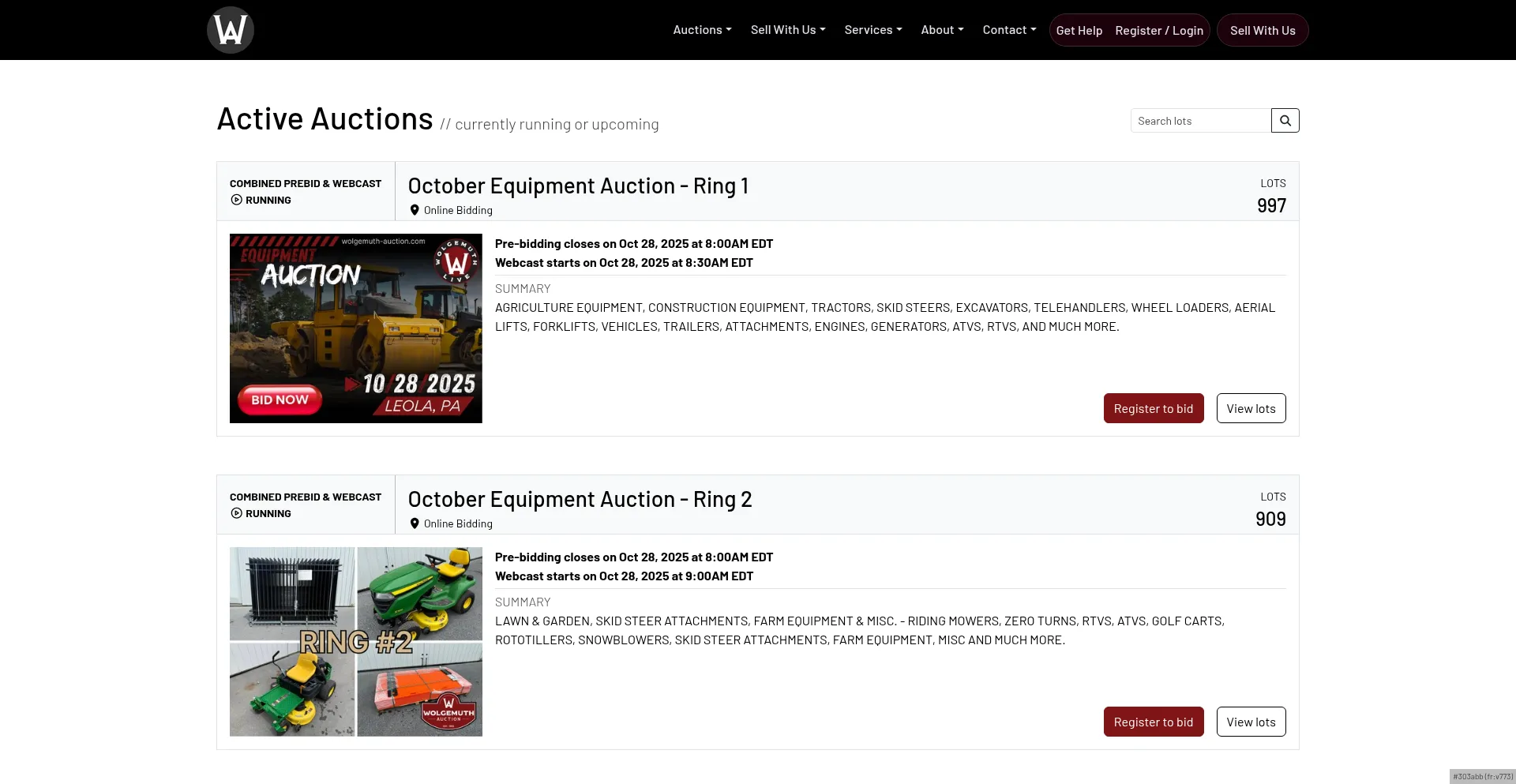Open the Register / Login page
The height and width of the screenshot is (784, 1516).
(x=1158, y=31)
